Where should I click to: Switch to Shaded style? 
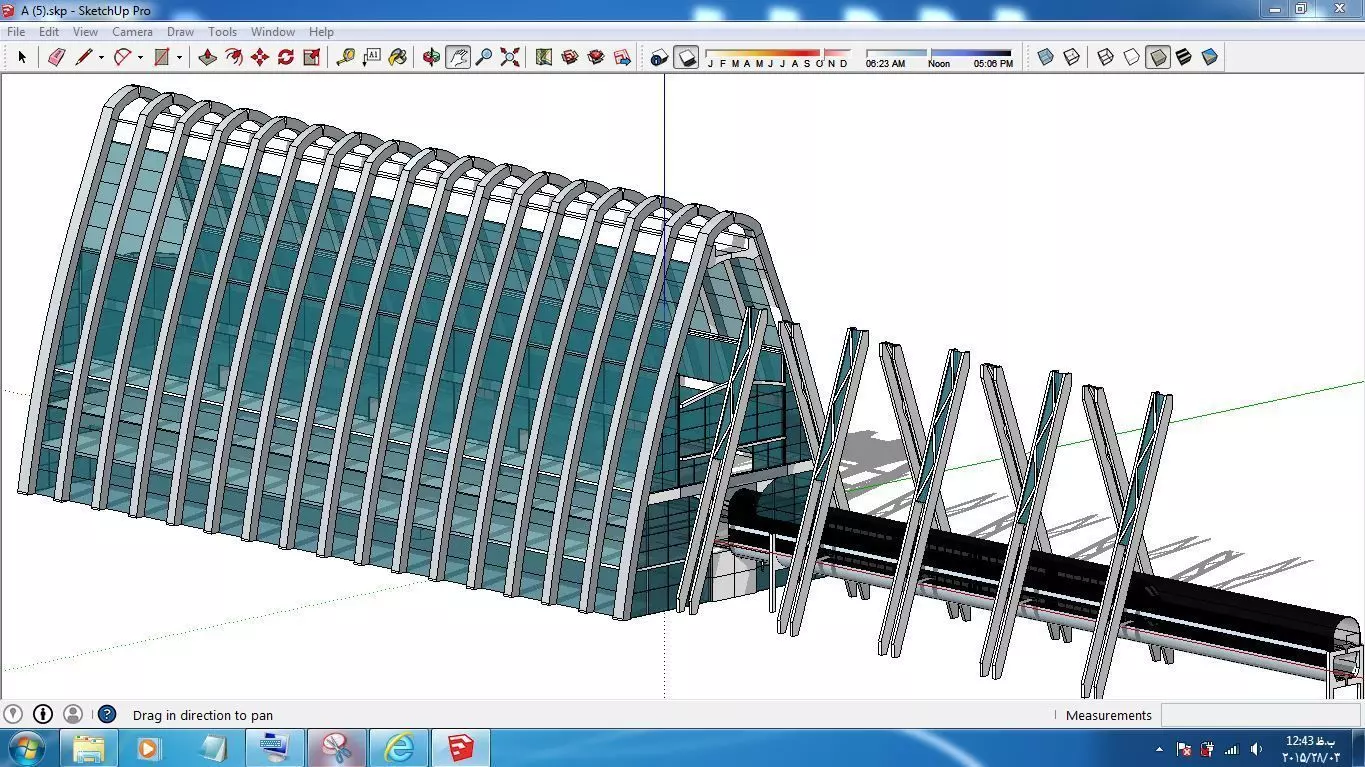click(x=1157, y=57)
